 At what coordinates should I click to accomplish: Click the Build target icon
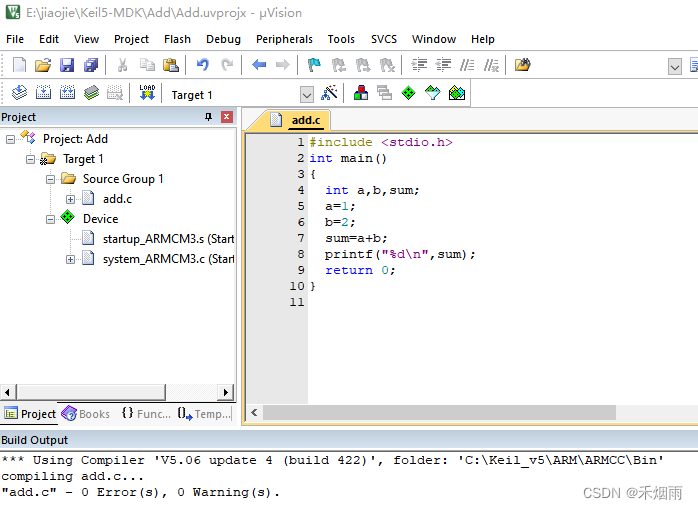(43, 94)
